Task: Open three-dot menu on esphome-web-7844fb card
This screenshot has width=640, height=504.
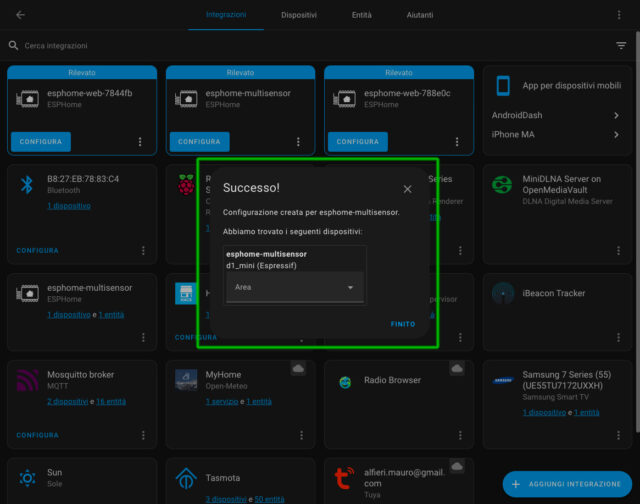Action: coord(140,142)
